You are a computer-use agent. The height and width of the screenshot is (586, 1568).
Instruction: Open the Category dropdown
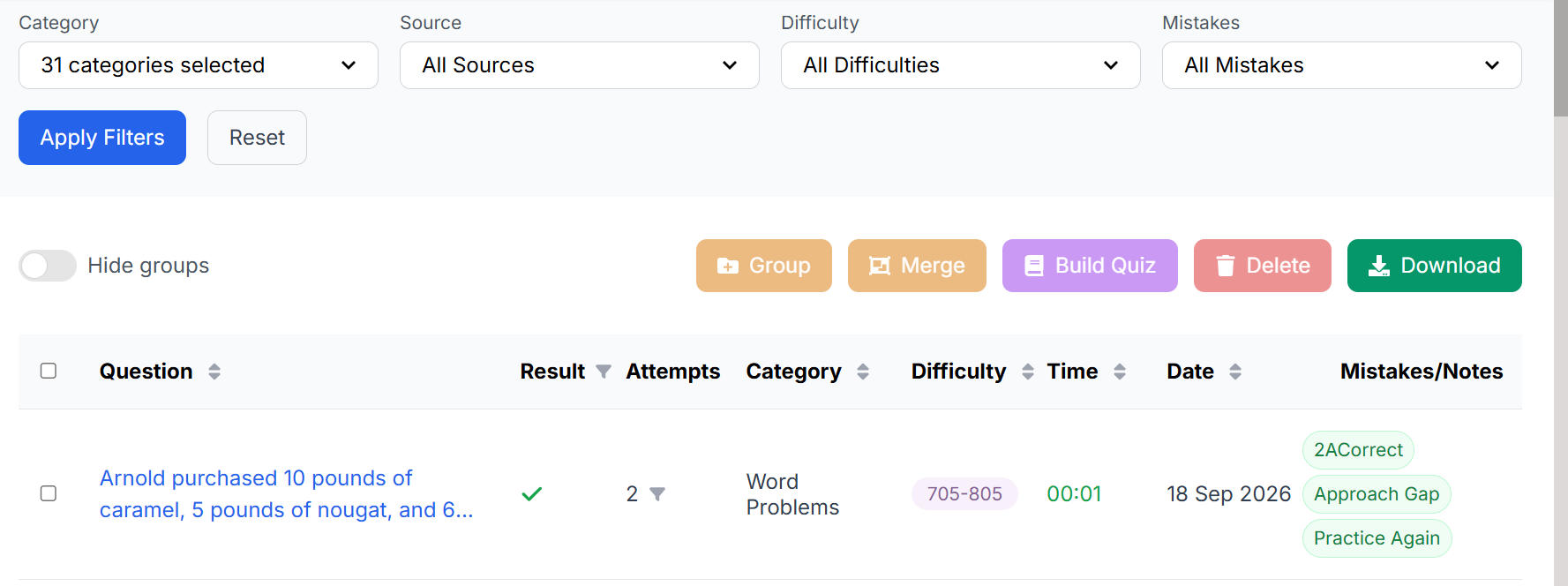click(199, 65)
